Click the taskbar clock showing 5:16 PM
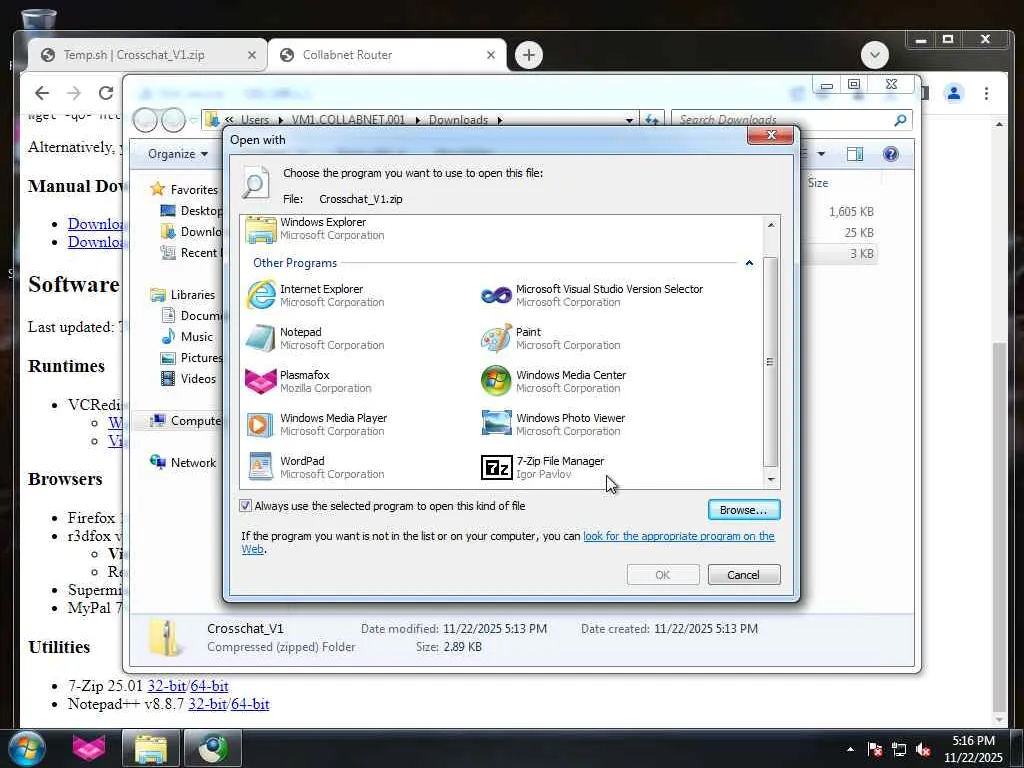The image size is (1024, 768). point(973,749)
